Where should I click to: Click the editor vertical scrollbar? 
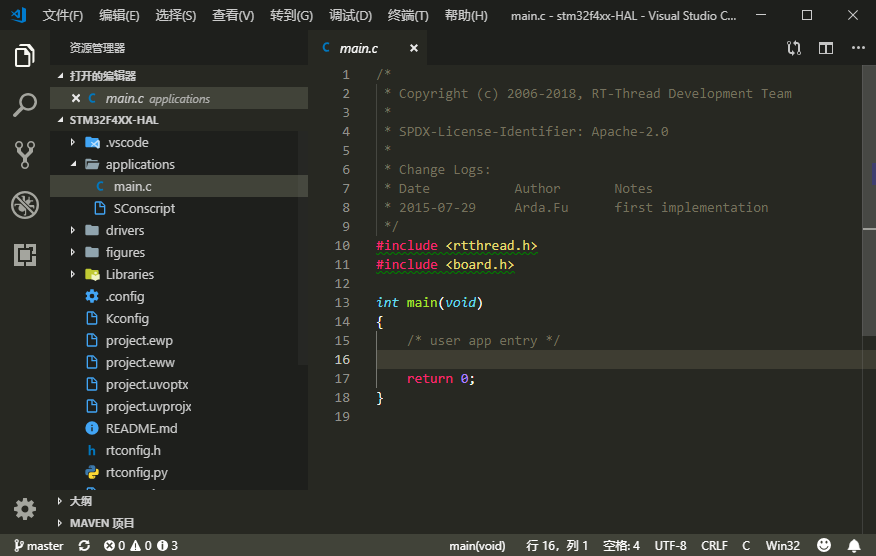[869, 201]
